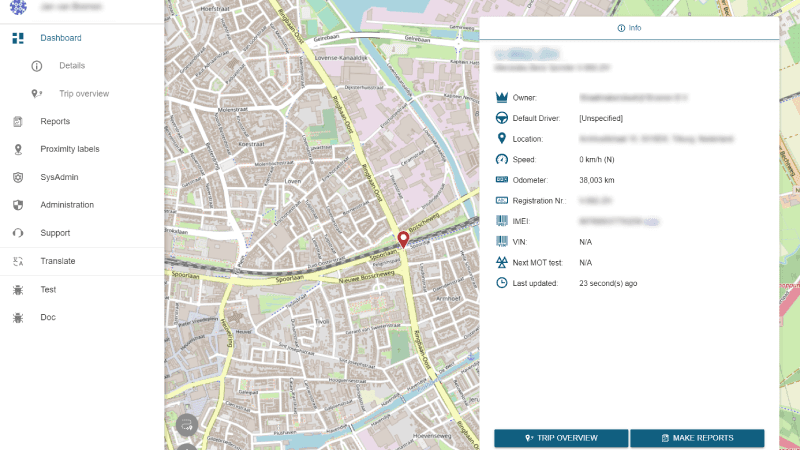Click the Default Driver steering wheel icon
The width and height of the screenshot is (800, 450).
coord(502,118)
